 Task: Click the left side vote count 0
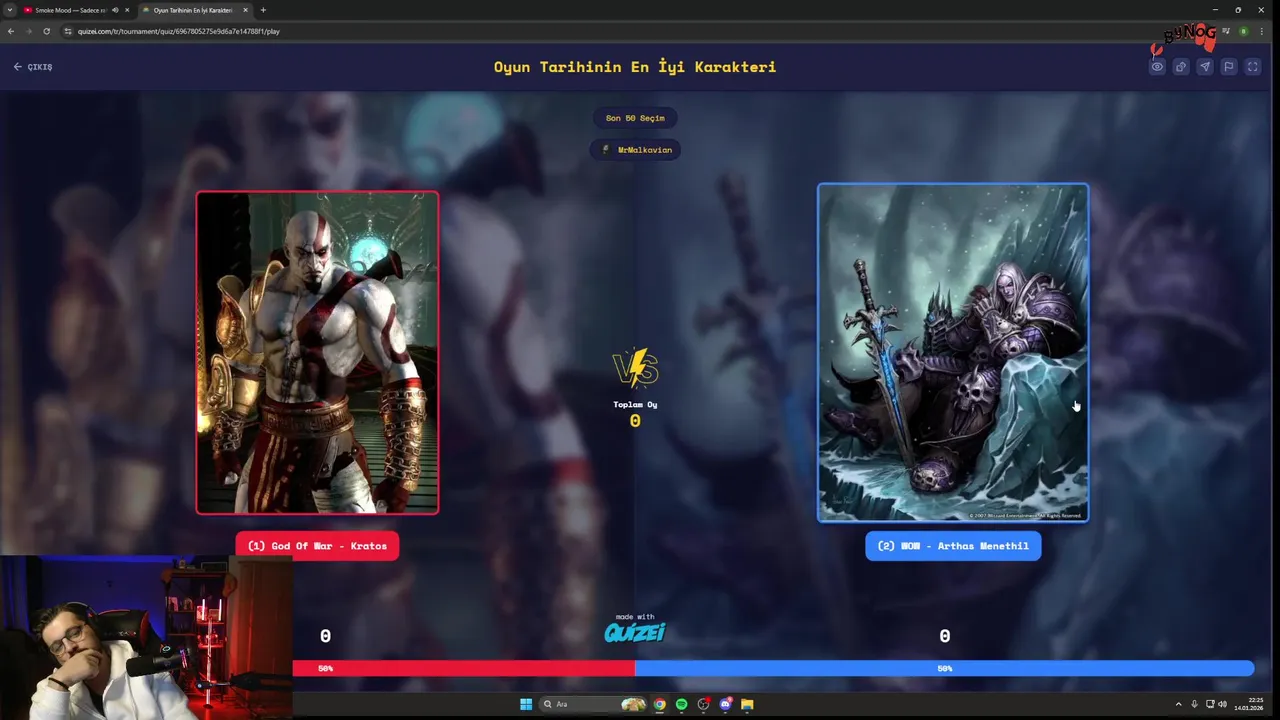[325, 636]
